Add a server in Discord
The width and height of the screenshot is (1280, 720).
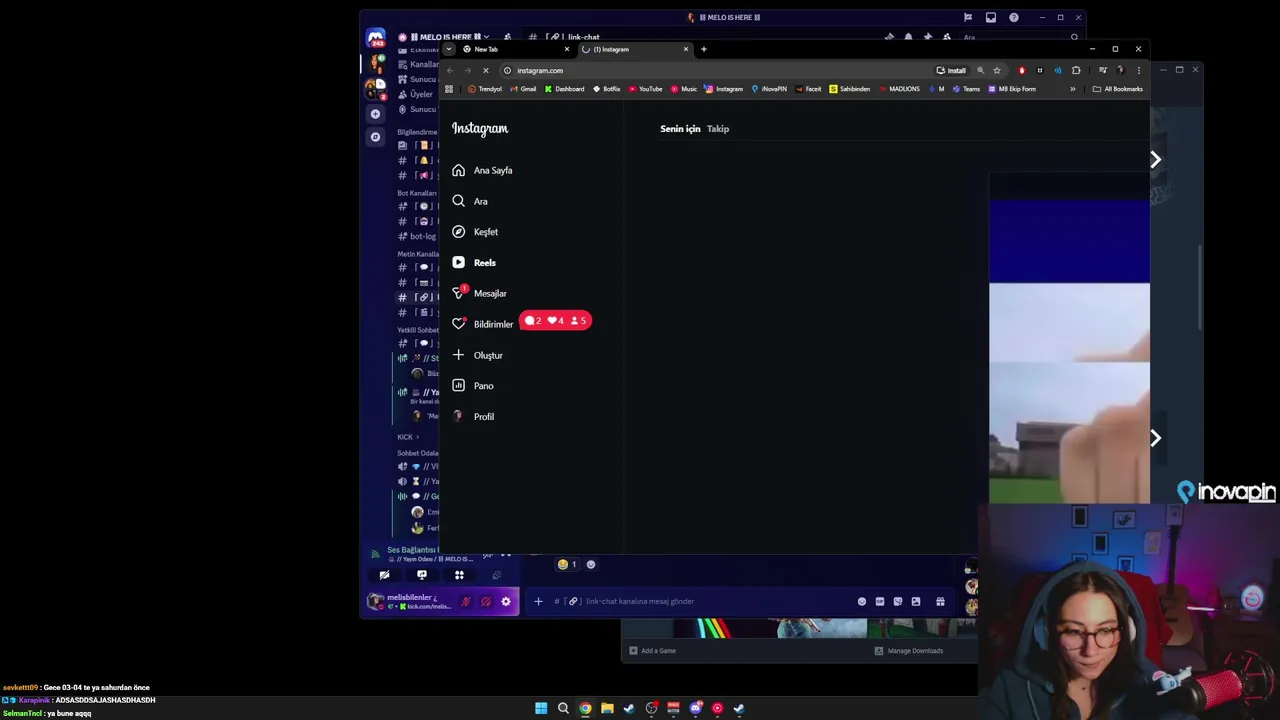(375, 114)
